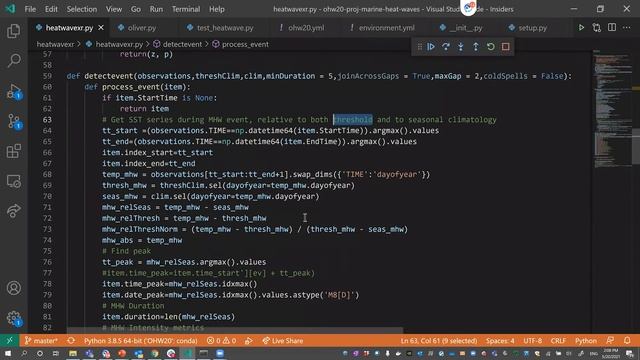Image resolution: width=640 pixels, height=360 pixels.
Task: Click master branch in status bar
Action: coord(41,340)
